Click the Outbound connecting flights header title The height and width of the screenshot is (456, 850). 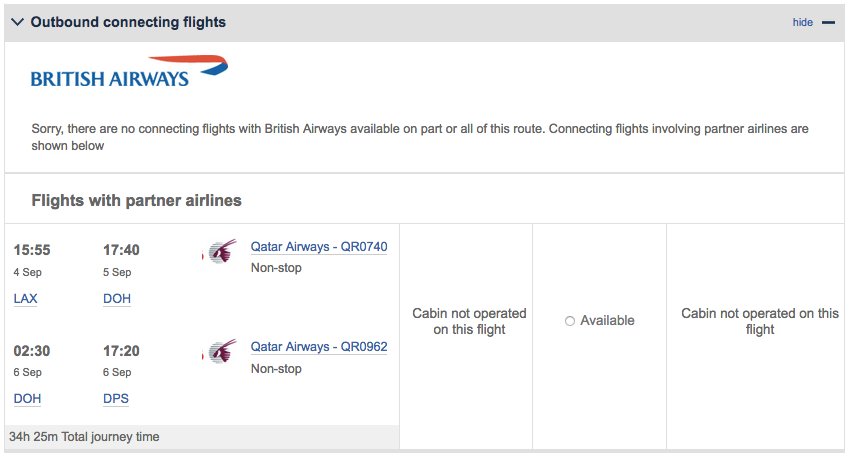pos(128,22)
